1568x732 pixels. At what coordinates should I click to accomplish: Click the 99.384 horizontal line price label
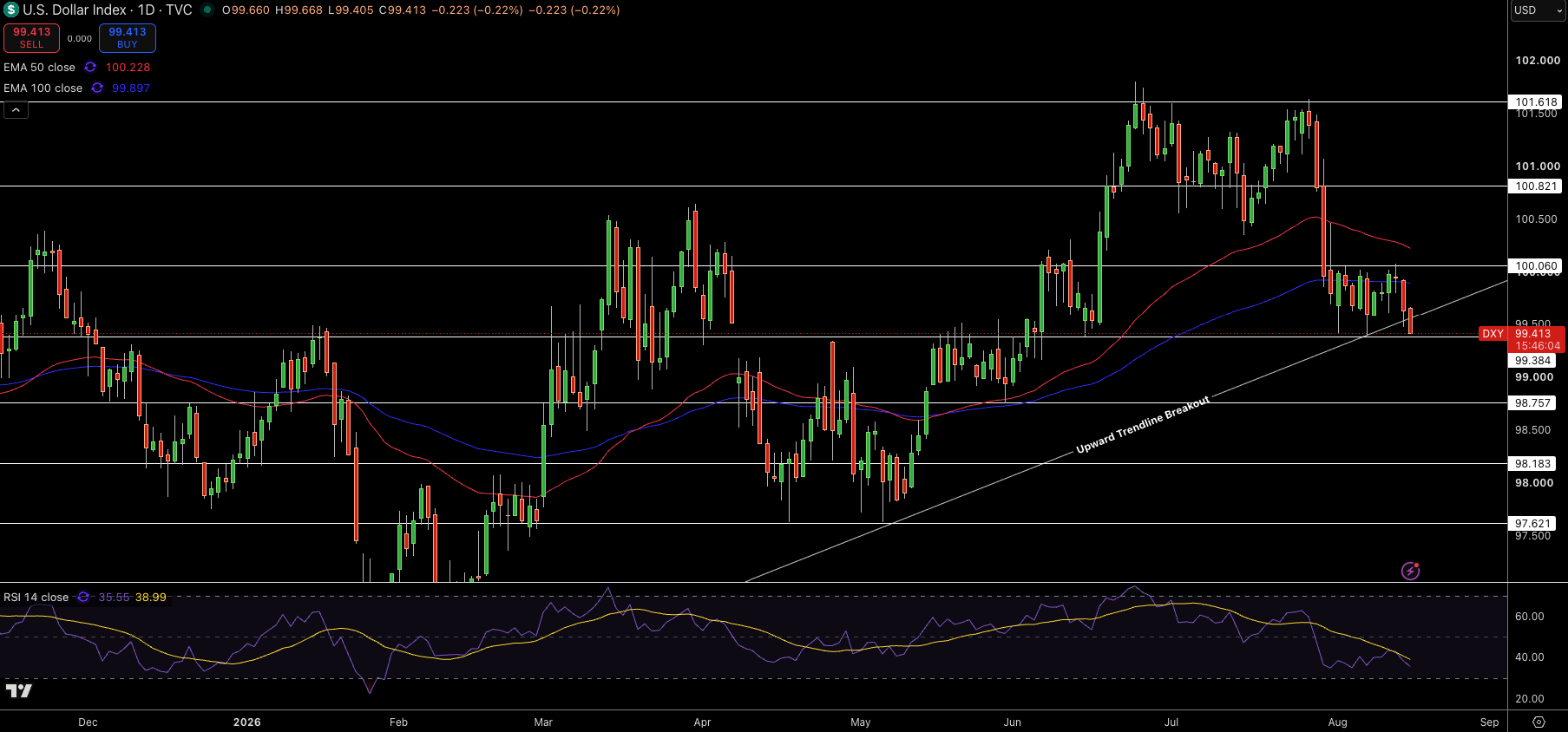click(x=1532, y=361)
